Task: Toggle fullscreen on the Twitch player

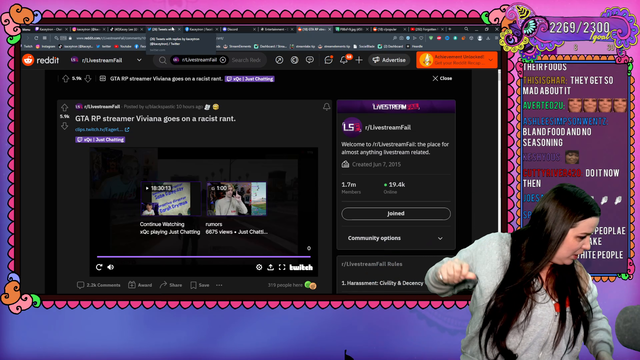Action: tap(282, 267)
